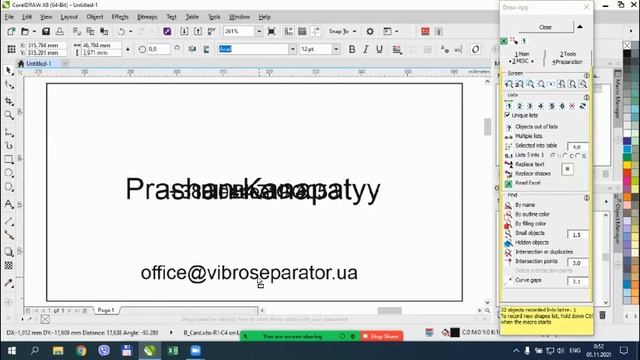The height and width of the screenshot is (360, 640).
Task: Open the Bitmaps menu
Action: point(147,17)
